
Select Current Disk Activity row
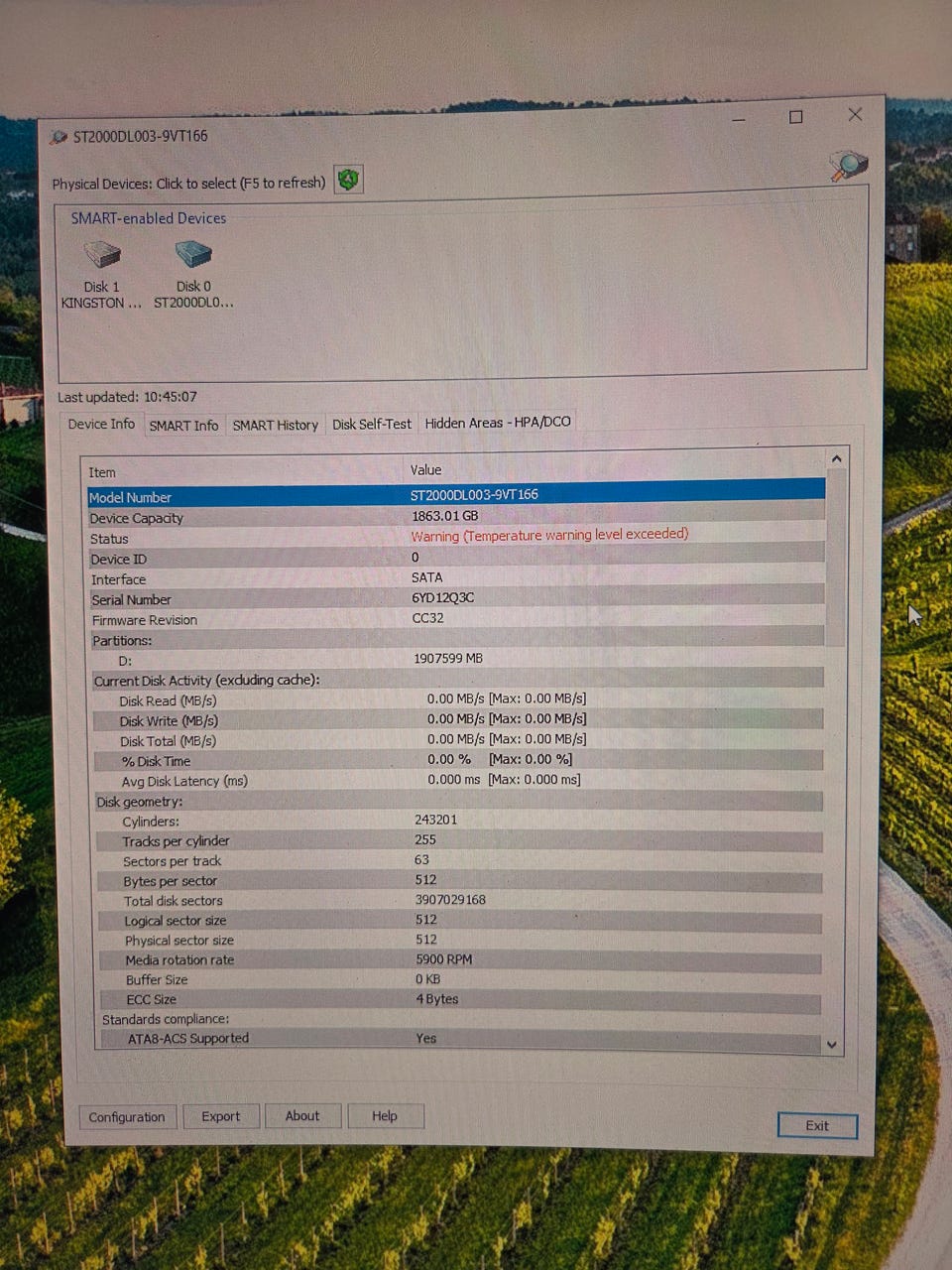pos(457,680)
